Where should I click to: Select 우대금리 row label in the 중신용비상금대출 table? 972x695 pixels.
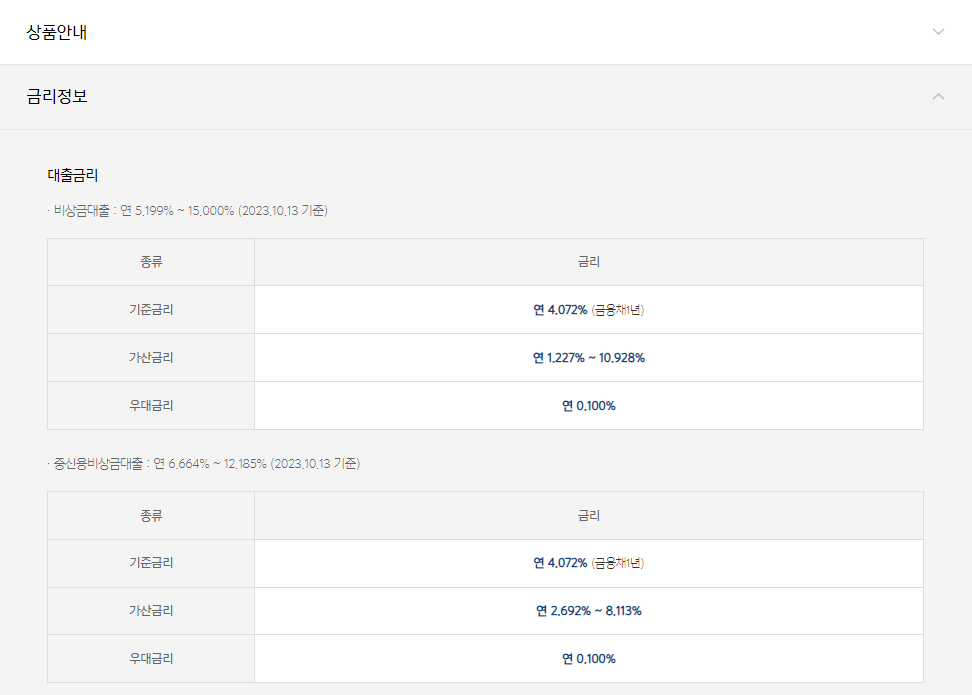(x=151, y=658)
